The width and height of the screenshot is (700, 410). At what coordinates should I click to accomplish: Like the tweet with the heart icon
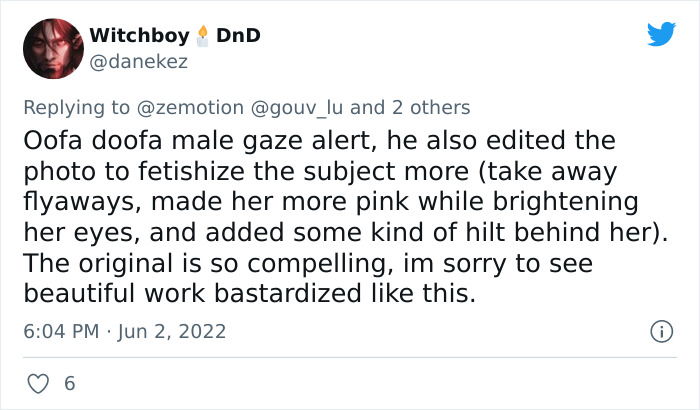40,383
